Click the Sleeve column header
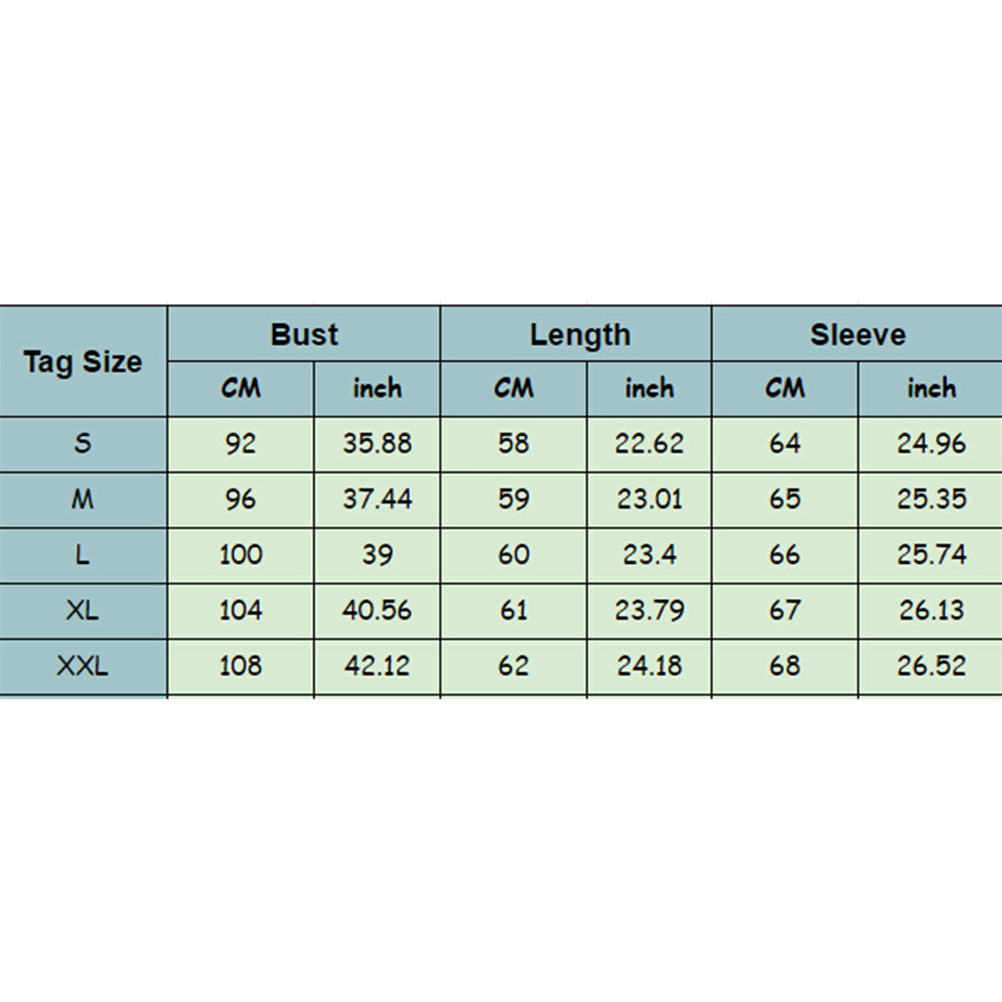 (x=857, y=335)
